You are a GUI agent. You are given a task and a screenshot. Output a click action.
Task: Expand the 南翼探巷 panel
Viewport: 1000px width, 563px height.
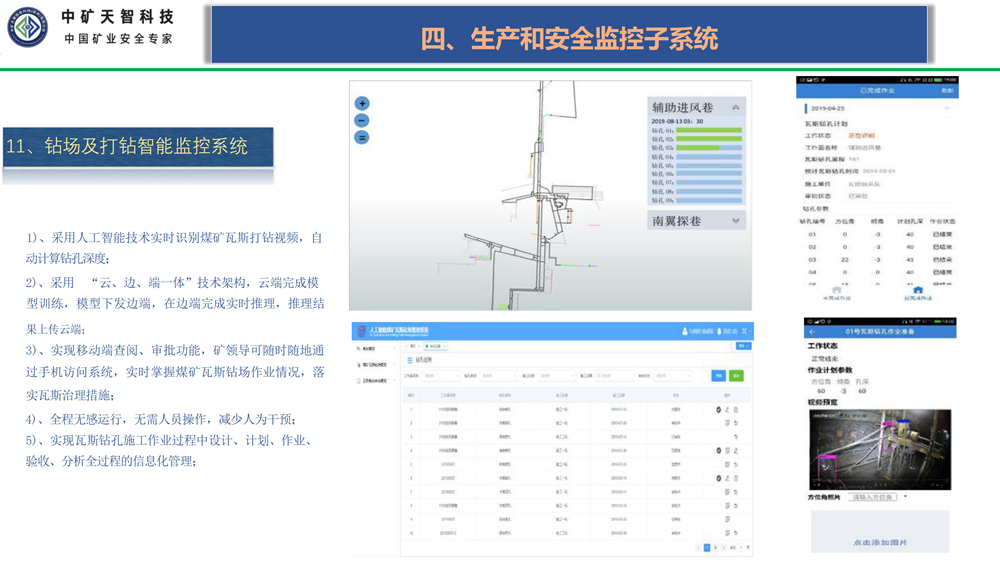736,221
